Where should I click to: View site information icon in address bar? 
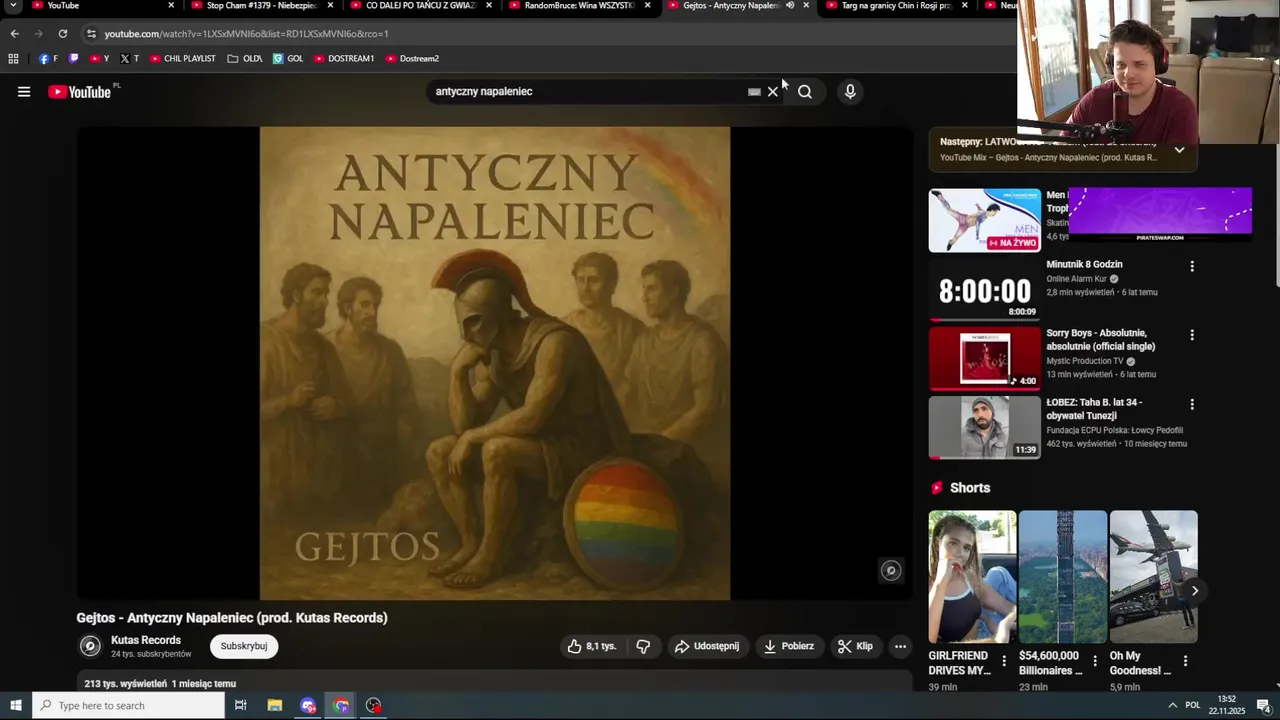click(x=91, y=34)
